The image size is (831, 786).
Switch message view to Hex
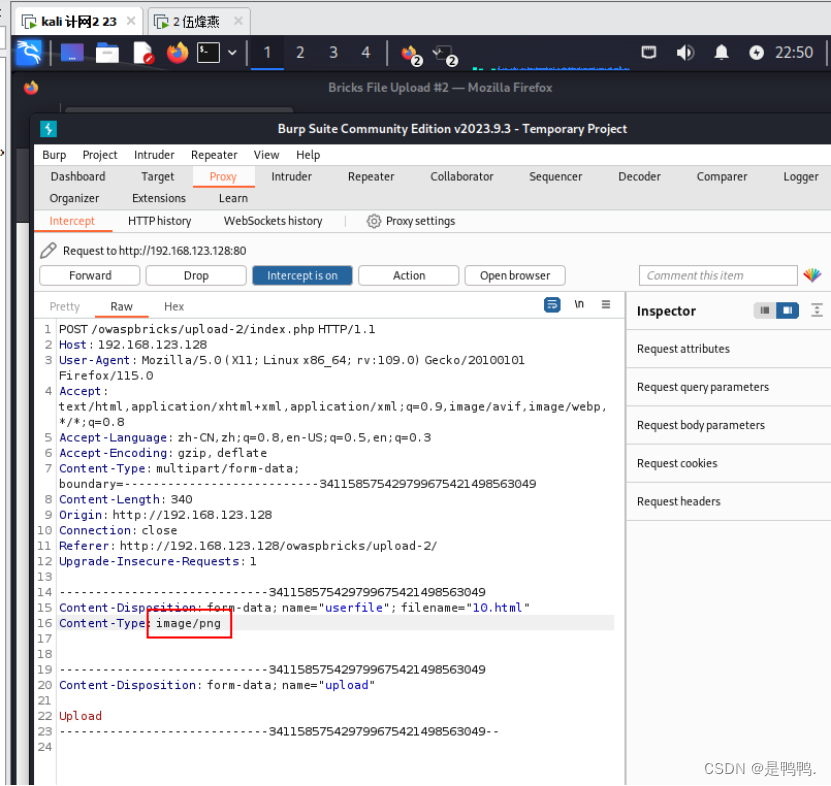174,307
